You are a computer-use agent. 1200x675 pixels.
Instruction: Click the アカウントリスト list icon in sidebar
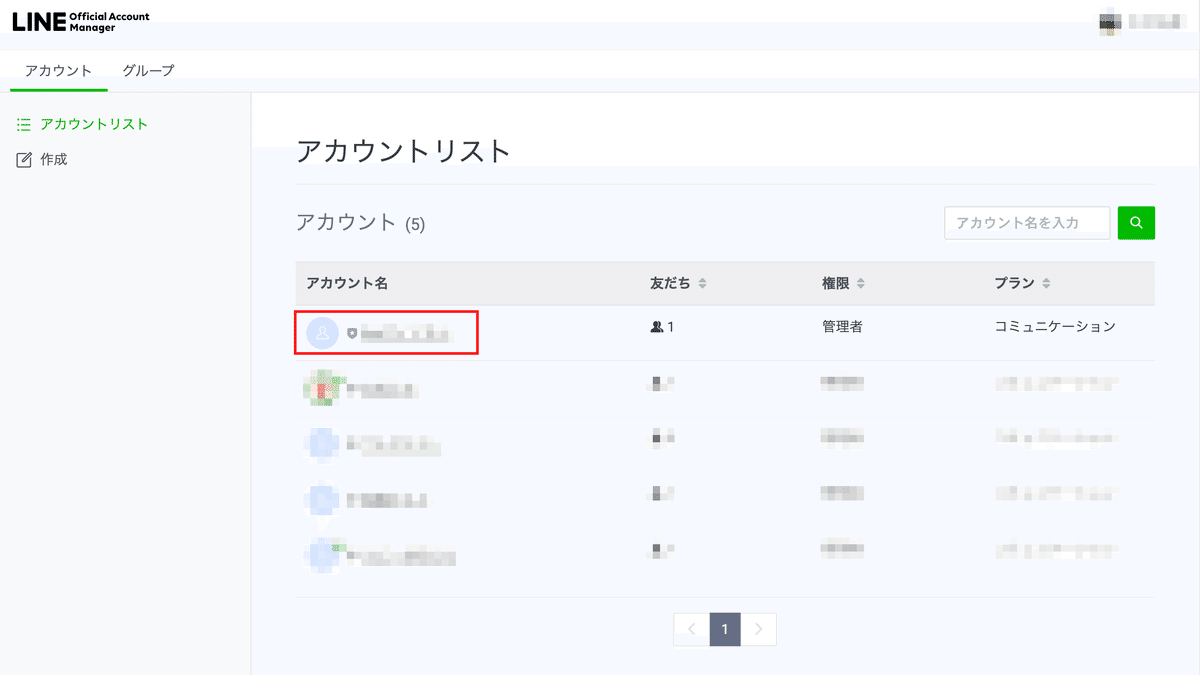point(23,124)
